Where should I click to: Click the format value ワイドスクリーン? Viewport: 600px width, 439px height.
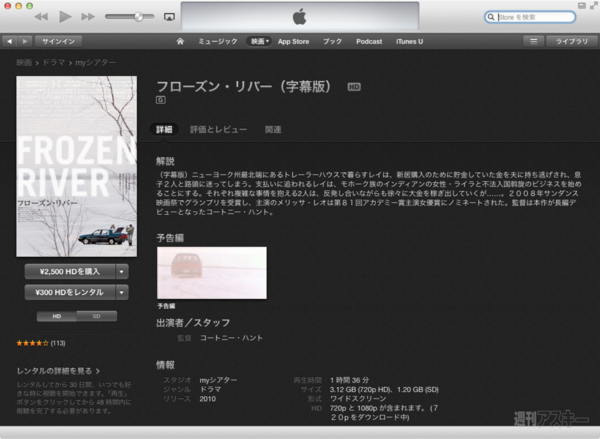click(358, 399)
